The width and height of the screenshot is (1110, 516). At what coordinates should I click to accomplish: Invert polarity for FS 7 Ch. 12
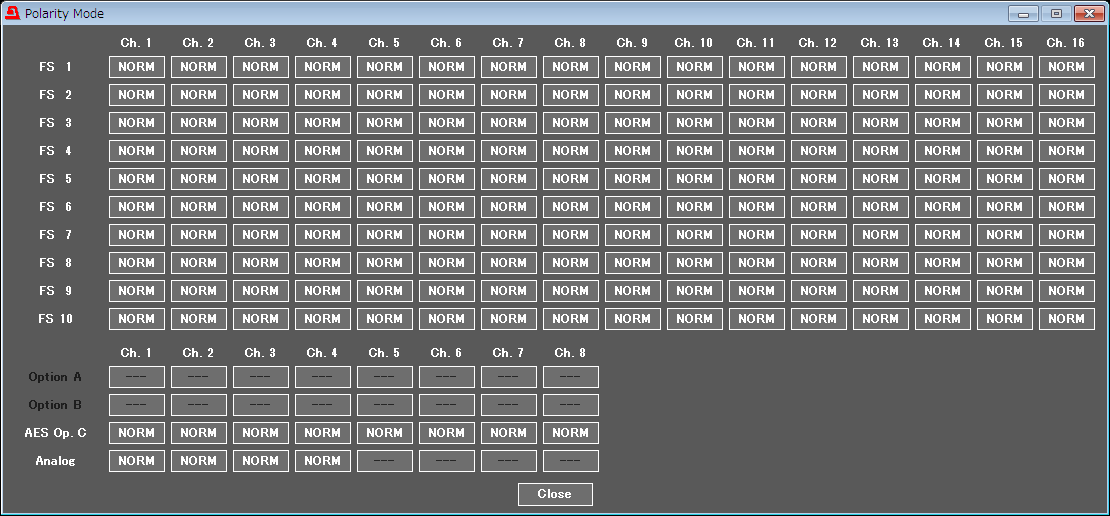819,235
